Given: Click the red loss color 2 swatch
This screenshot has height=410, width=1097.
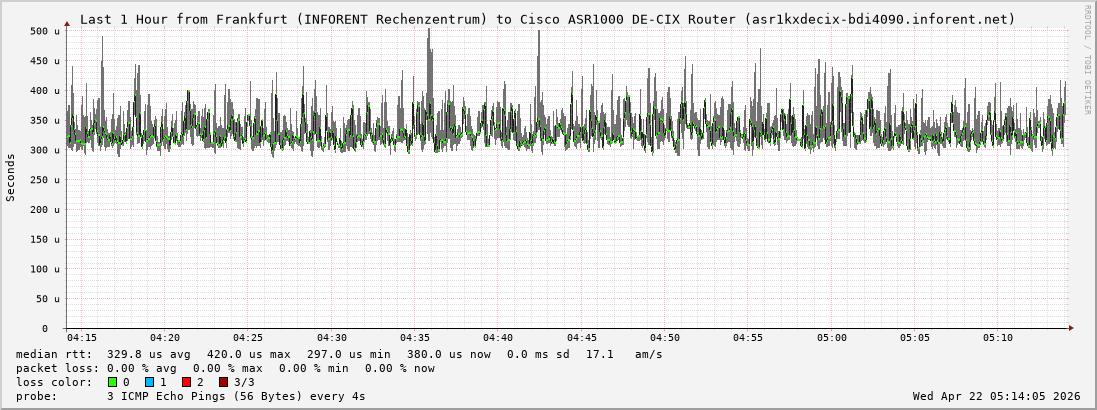Looking at the screenshot, I should [x=186, y=382].
